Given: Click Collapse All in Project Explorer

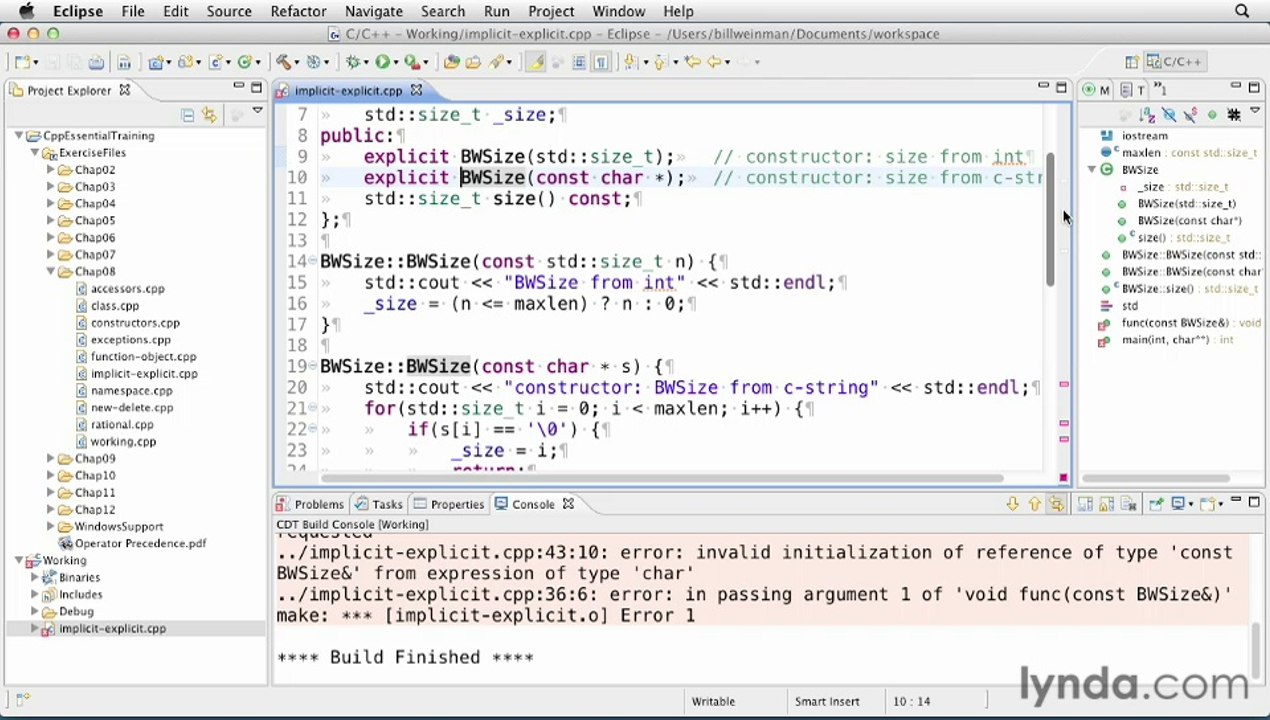Looking at the screenshot, I should tap(188, 115).
